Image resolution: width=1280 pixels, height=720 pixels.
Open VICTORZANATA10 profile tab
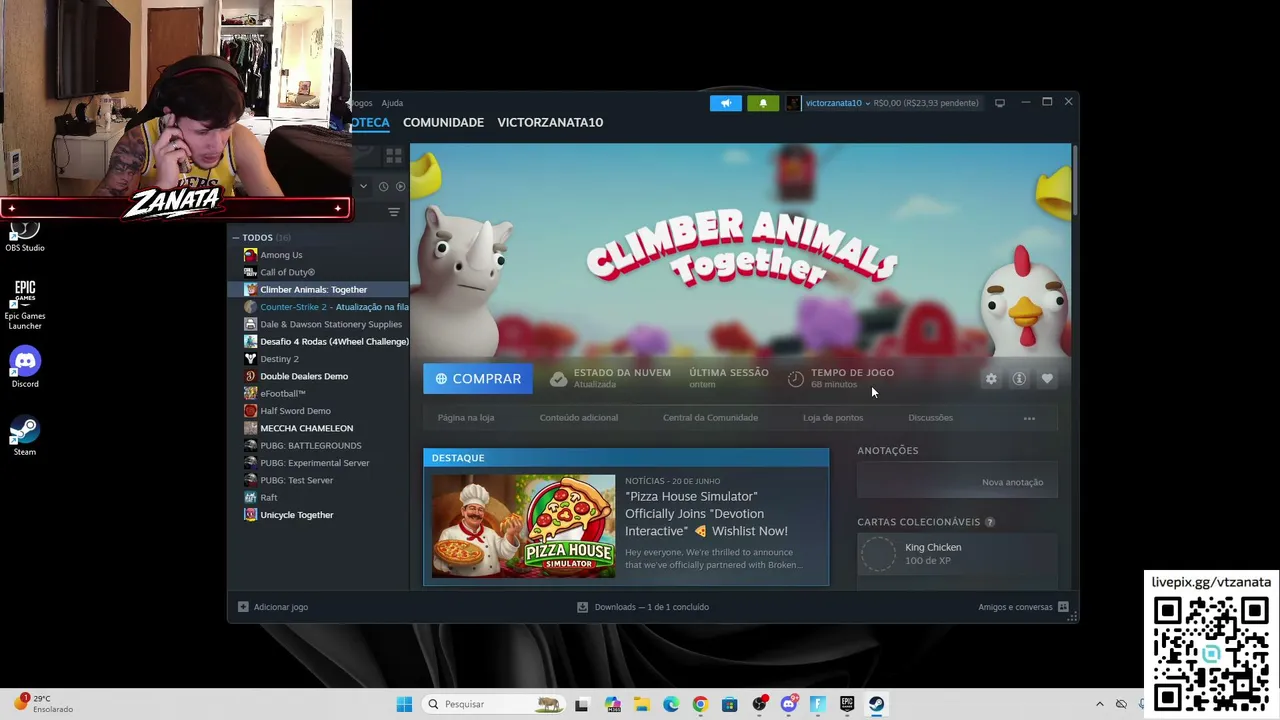pyautogui.click(x=550, y=122)
